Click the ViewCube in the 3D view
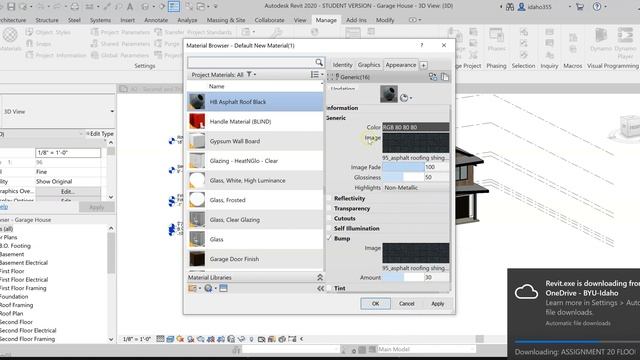The image size is (640, 360). tap(629, 126)
